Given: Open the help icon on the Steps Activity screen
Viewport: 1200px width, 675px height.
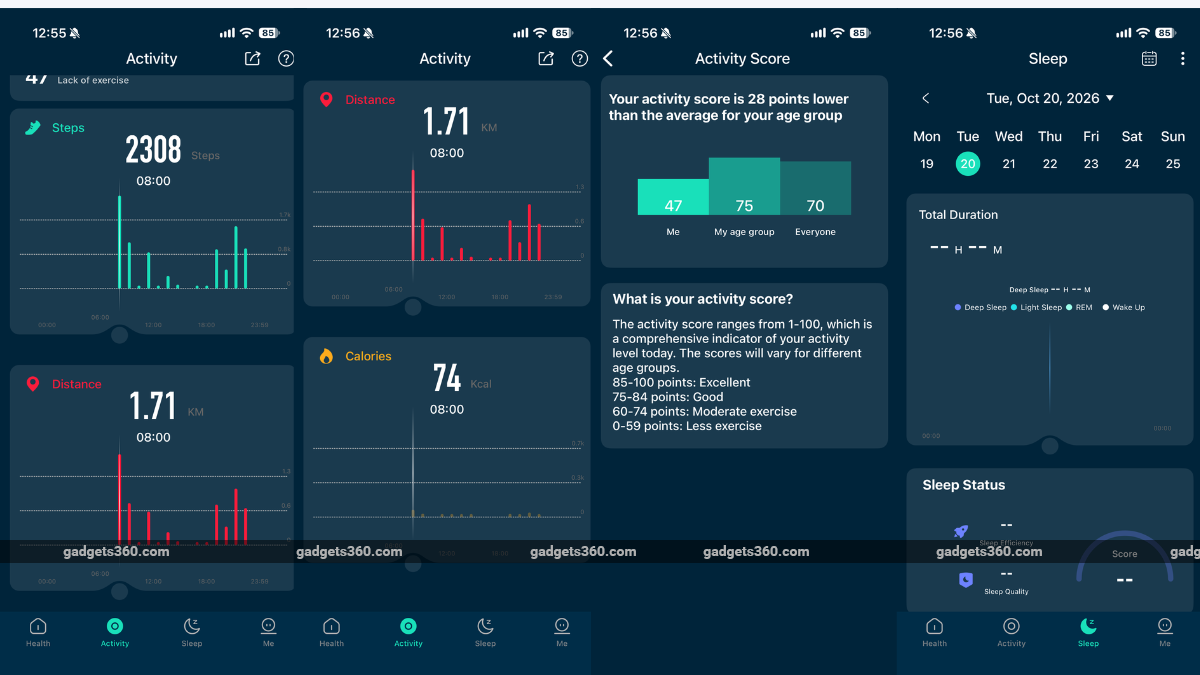Looking at the screenshot, I should 286,59.
